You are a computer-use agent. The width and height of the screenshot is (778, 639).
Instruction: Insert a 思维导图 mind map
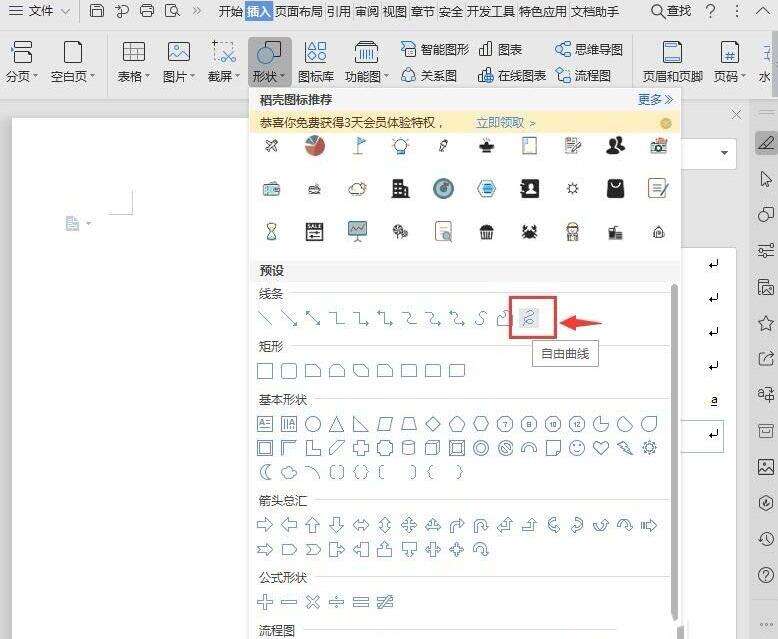point(588,49)
